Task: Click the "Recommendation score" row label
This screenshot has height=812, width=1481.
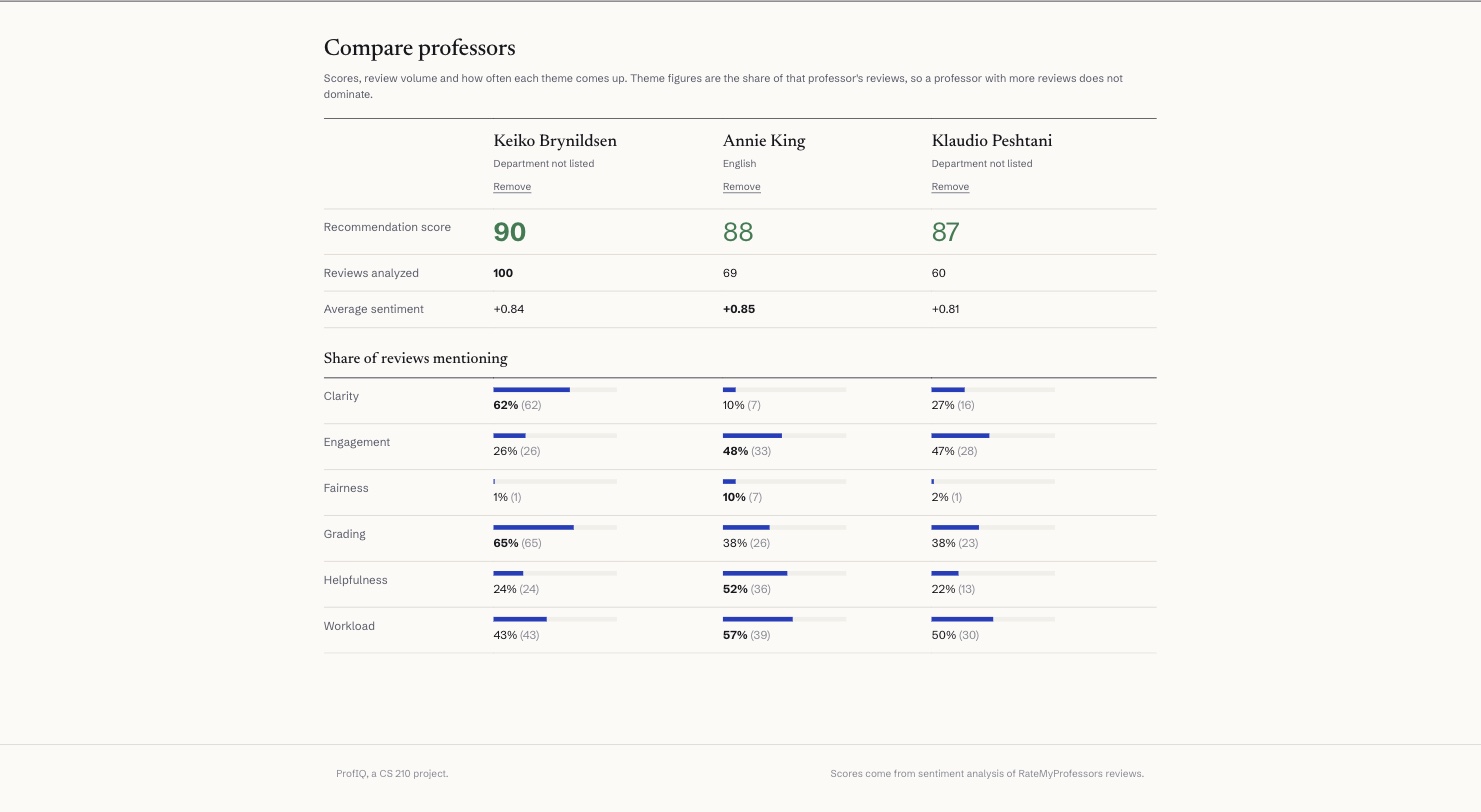Action: tap(387, 227)
